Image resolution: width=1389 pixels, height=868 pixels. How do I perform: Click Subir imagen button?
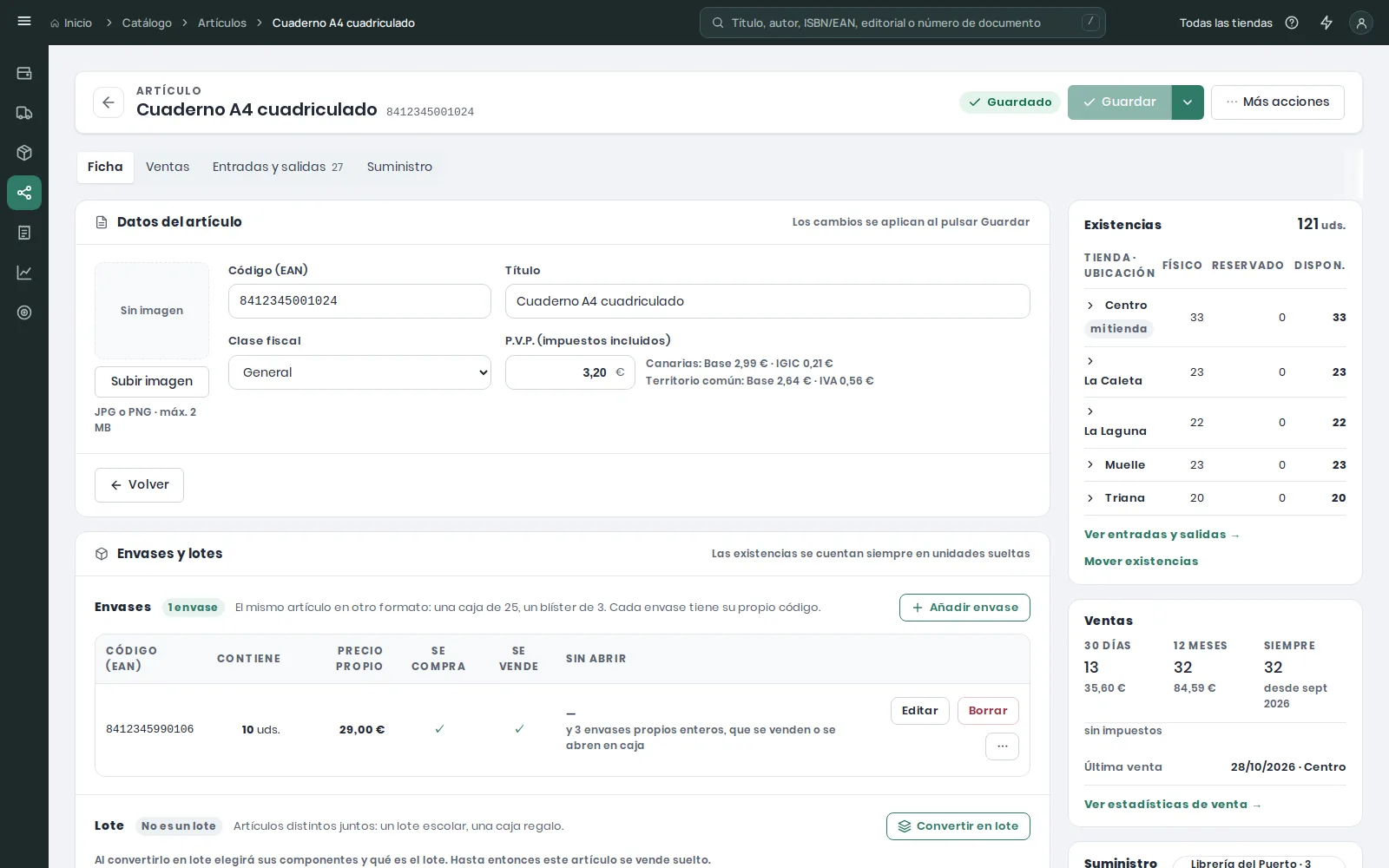pyautogui.click(x=152, y=381)
